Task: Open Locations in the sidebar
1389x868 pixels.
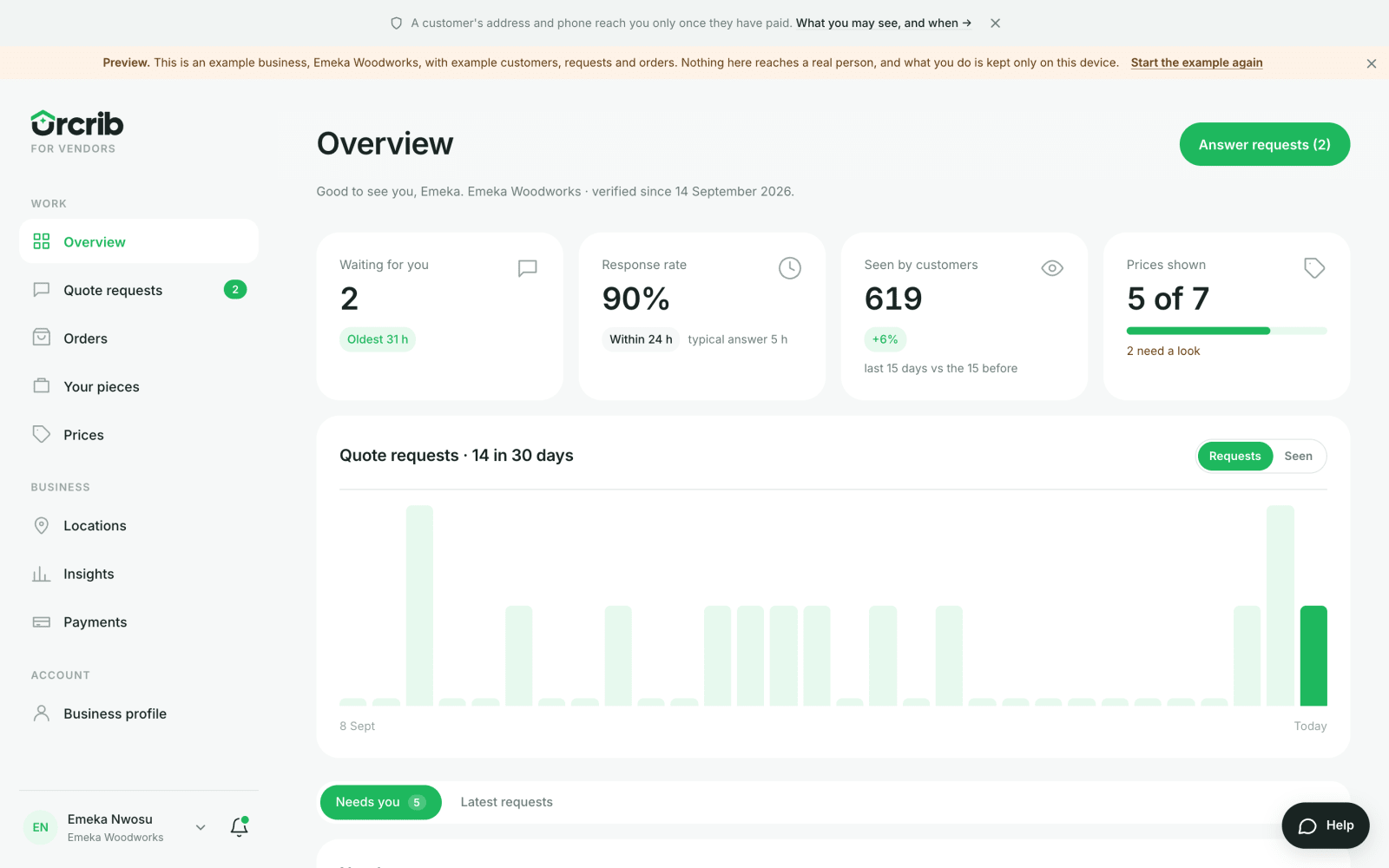Action: 139,525
